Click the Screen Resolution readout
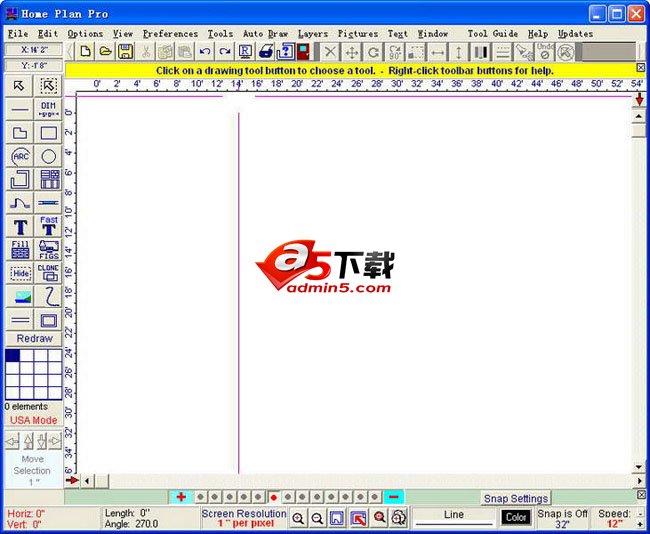The image size is (650, 534). (x=244, y=518)
